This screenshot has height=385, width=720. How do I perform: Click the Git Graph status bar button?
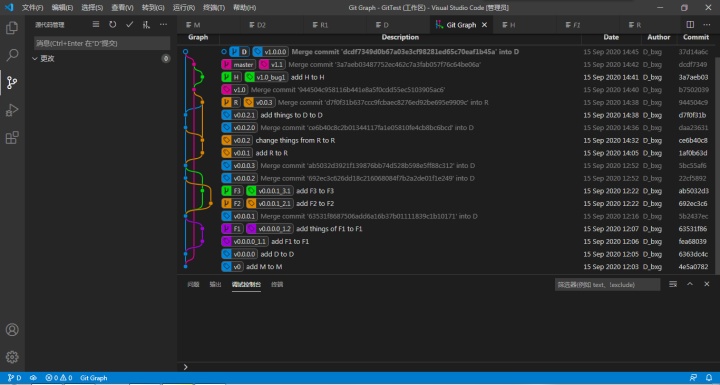(x=94, y=378)
